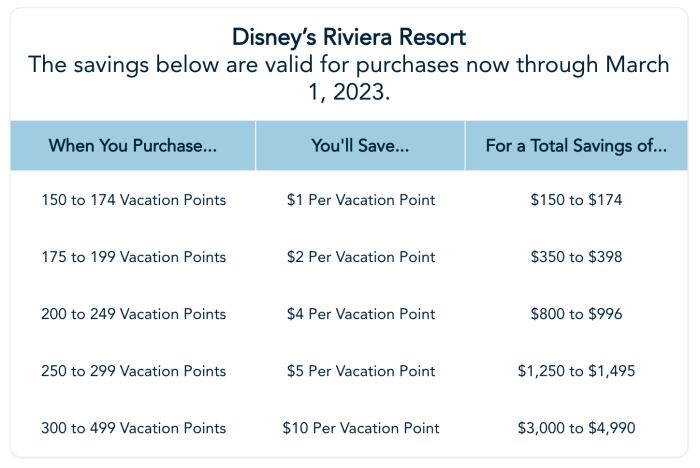Click the "300 to 499 Vacation Points" cell
This screenshot has width=700, height=468.
coord(133,428)
